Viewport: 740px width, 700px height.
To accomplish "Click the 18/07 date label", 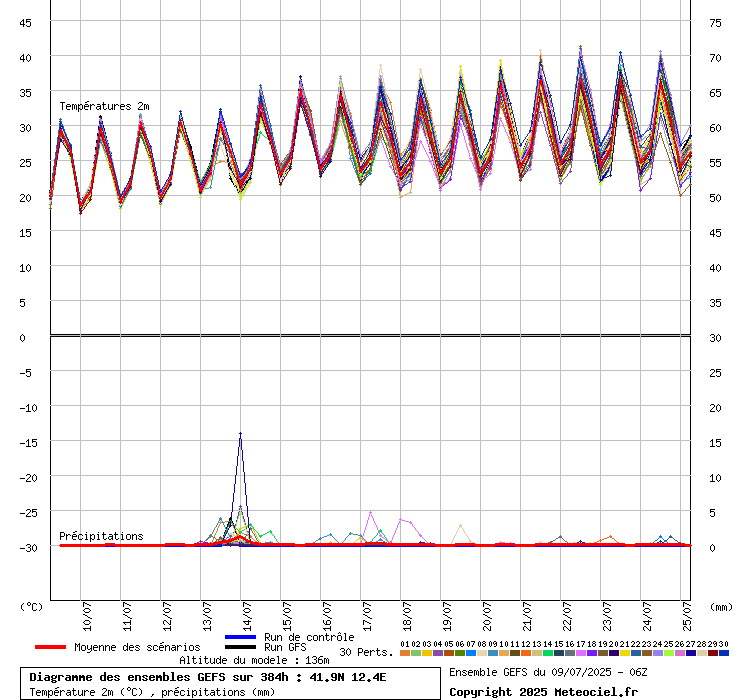I will (407, 616).
